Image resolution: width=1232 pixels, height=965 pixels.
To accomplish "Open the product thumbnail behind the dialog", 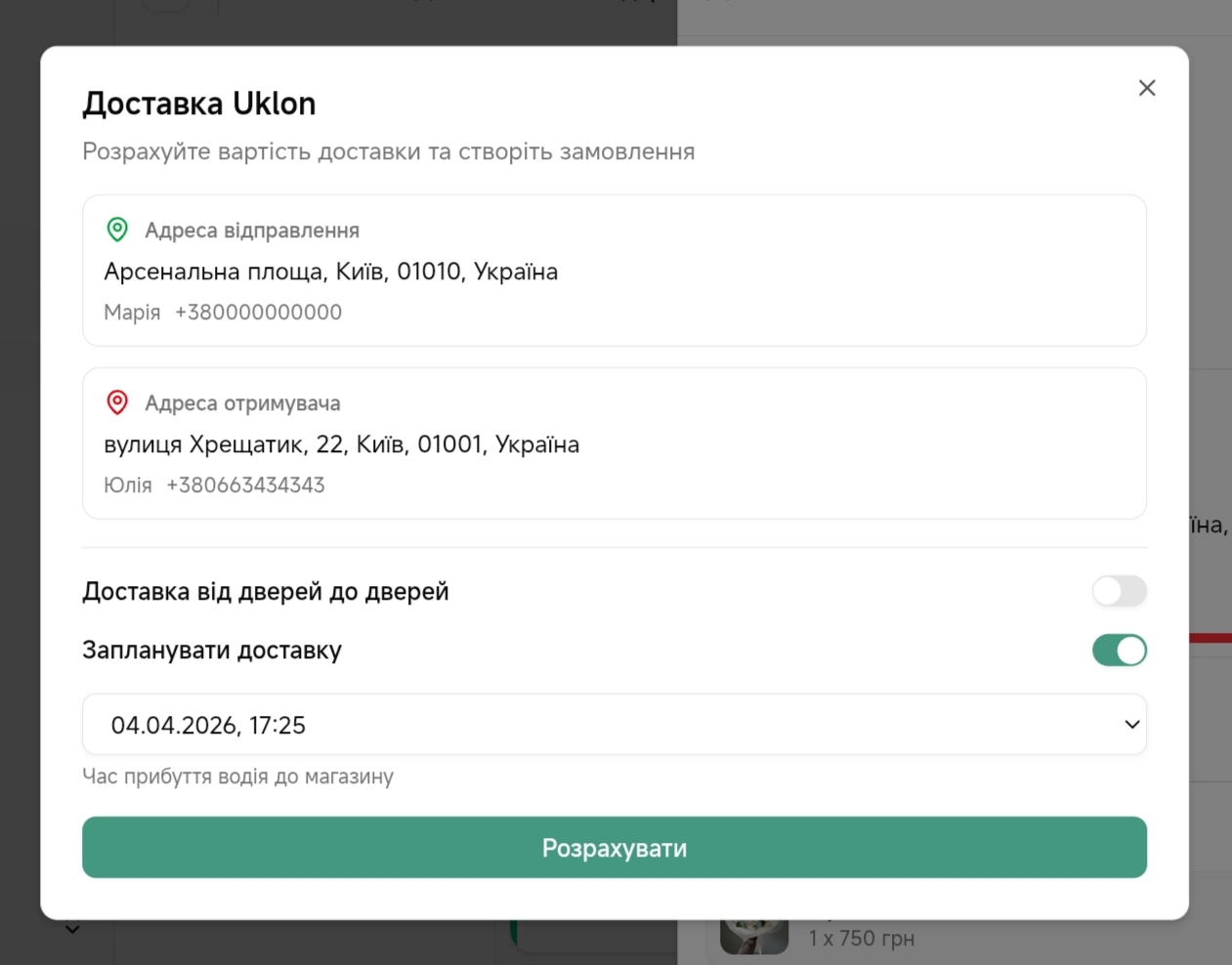I will coord(753,936).
